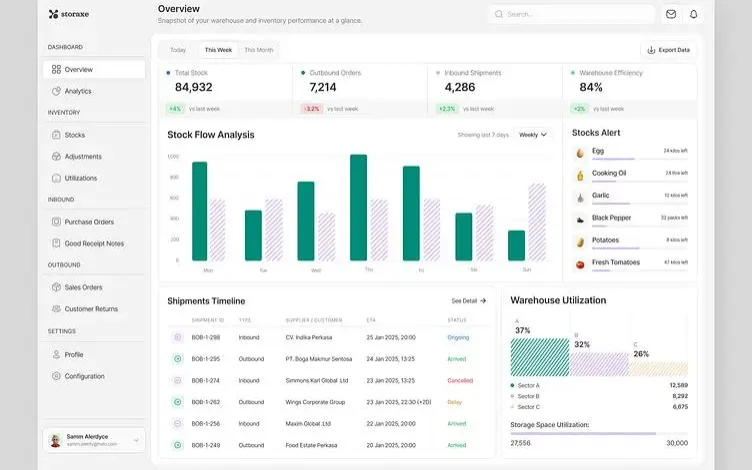Screen dimensions: 752x470
Task: Open Good Receipt Notes page
Action: coord(94,243)
